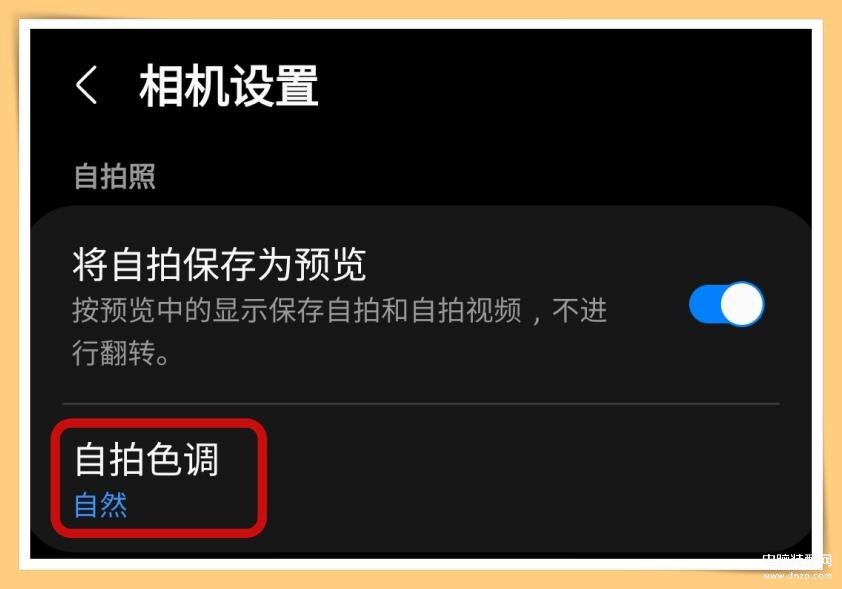
Task: Toggle the 将自拍保存为预览 switch
Action: tap(726, 304)
